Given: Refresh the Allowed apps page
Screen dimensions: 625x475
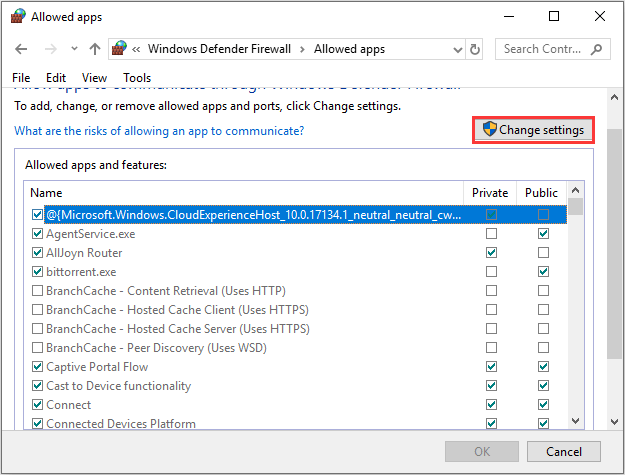Looking at the screenshot, I should click(474, 49).
